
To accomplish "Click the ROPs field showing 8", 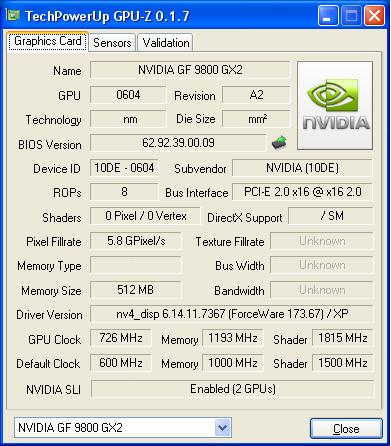I will coord(124,192).
